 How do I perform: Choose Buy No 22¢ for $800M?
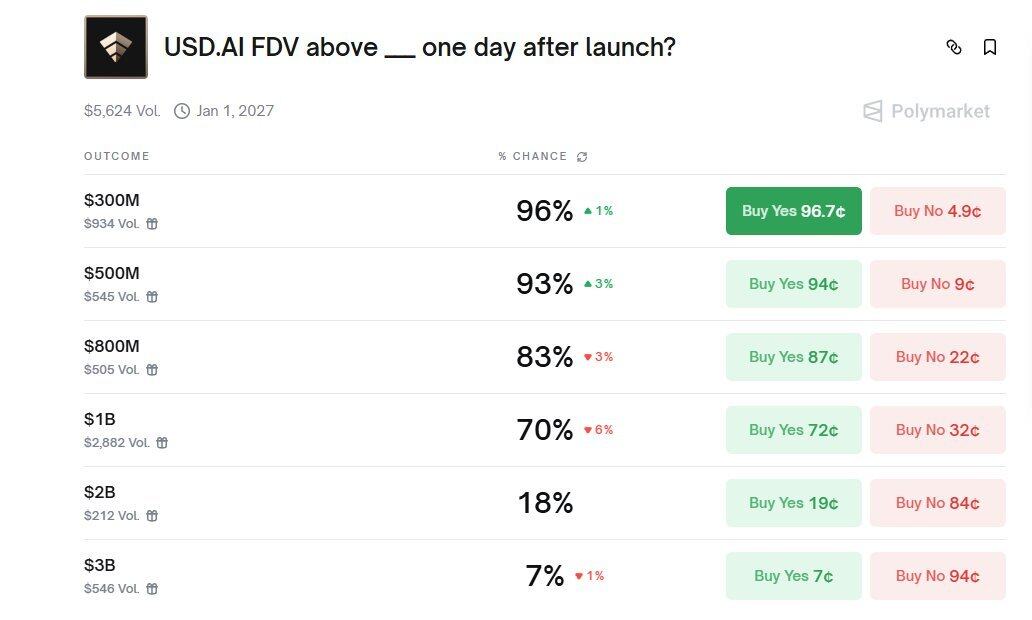937,357
